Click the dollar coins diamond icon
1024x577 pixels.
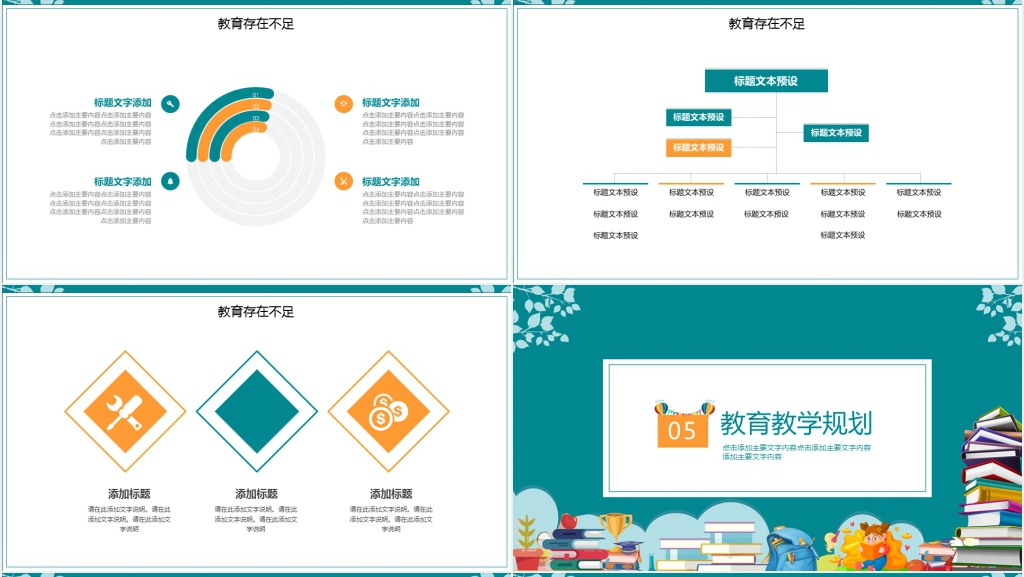(388, 411)
